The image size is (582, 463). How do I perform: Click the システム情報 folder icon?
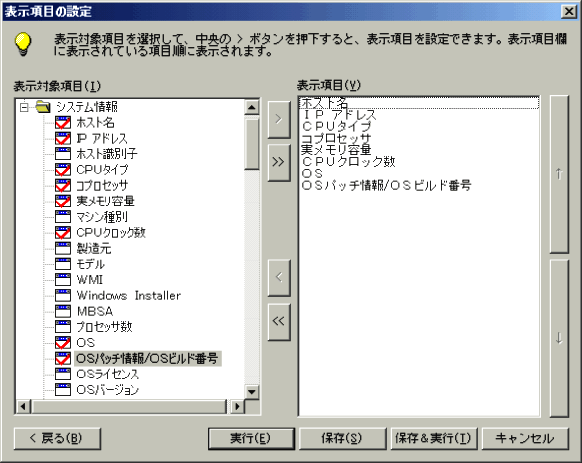(x=43, y=107)
